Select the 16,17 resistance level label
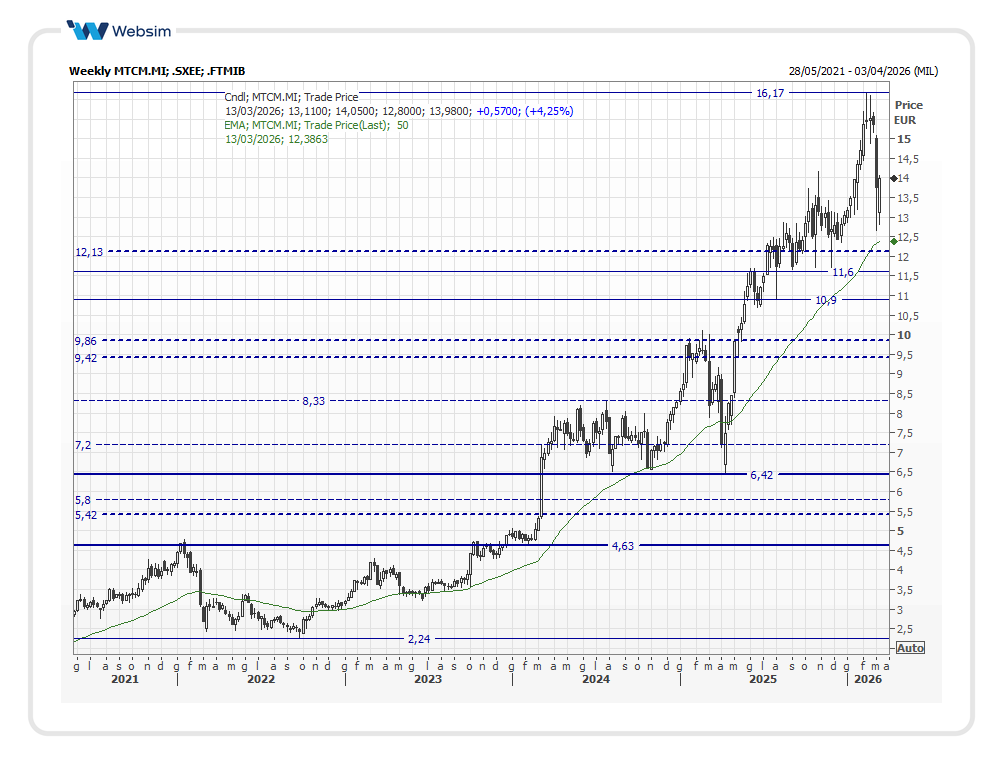The height and width of the screenshot is (764, 1003). pyautogui.click(x=769, y=93)
